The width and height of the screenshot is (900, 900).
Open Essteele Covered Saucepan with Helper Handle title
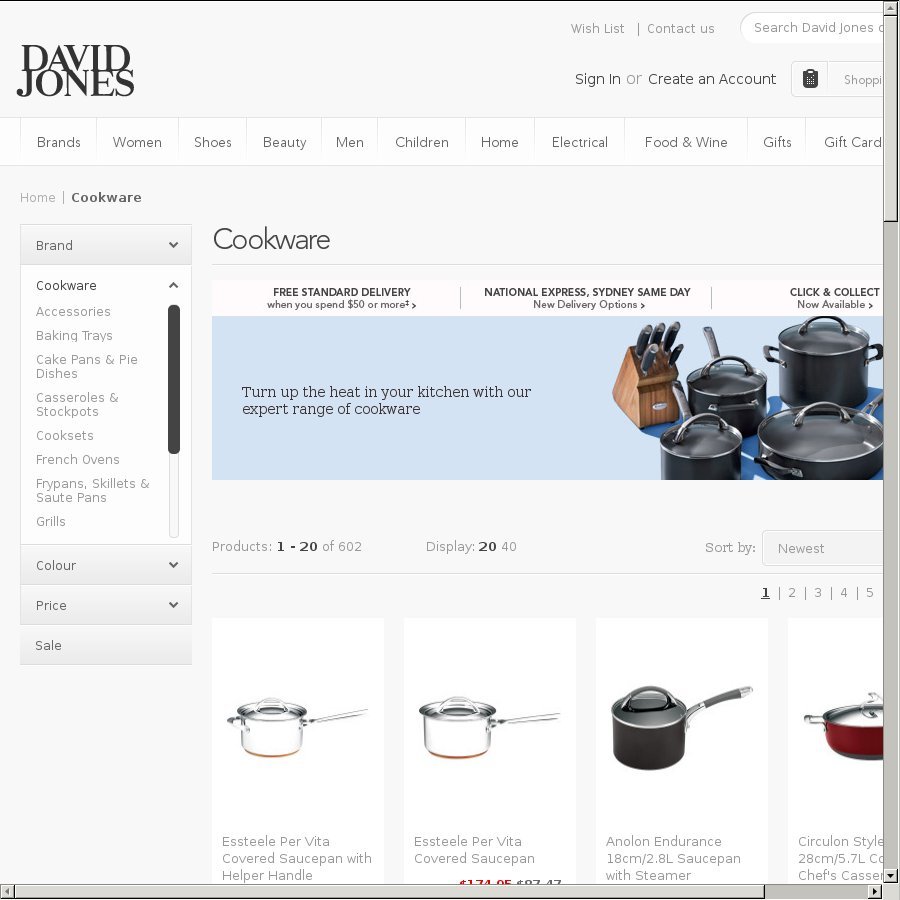coord(297,858)
